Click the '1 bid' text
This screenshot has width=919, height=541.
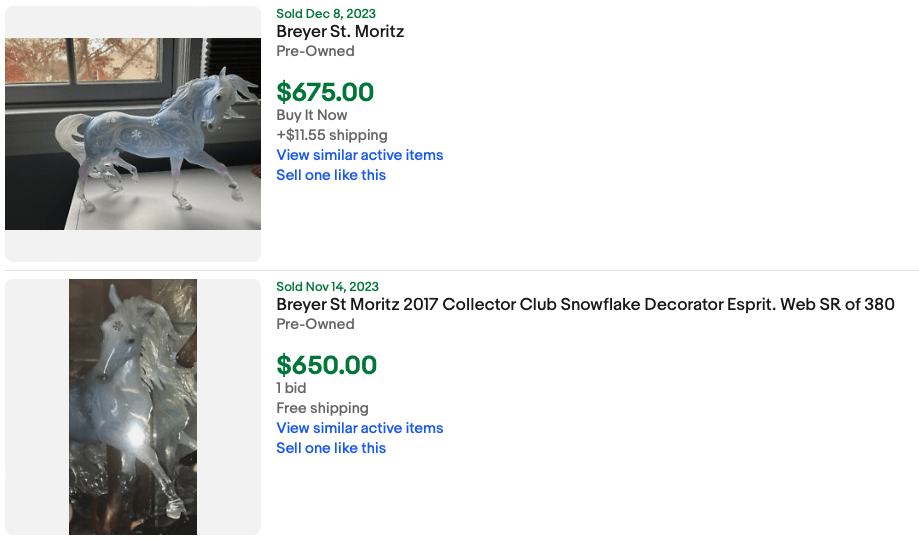[291, 388]
